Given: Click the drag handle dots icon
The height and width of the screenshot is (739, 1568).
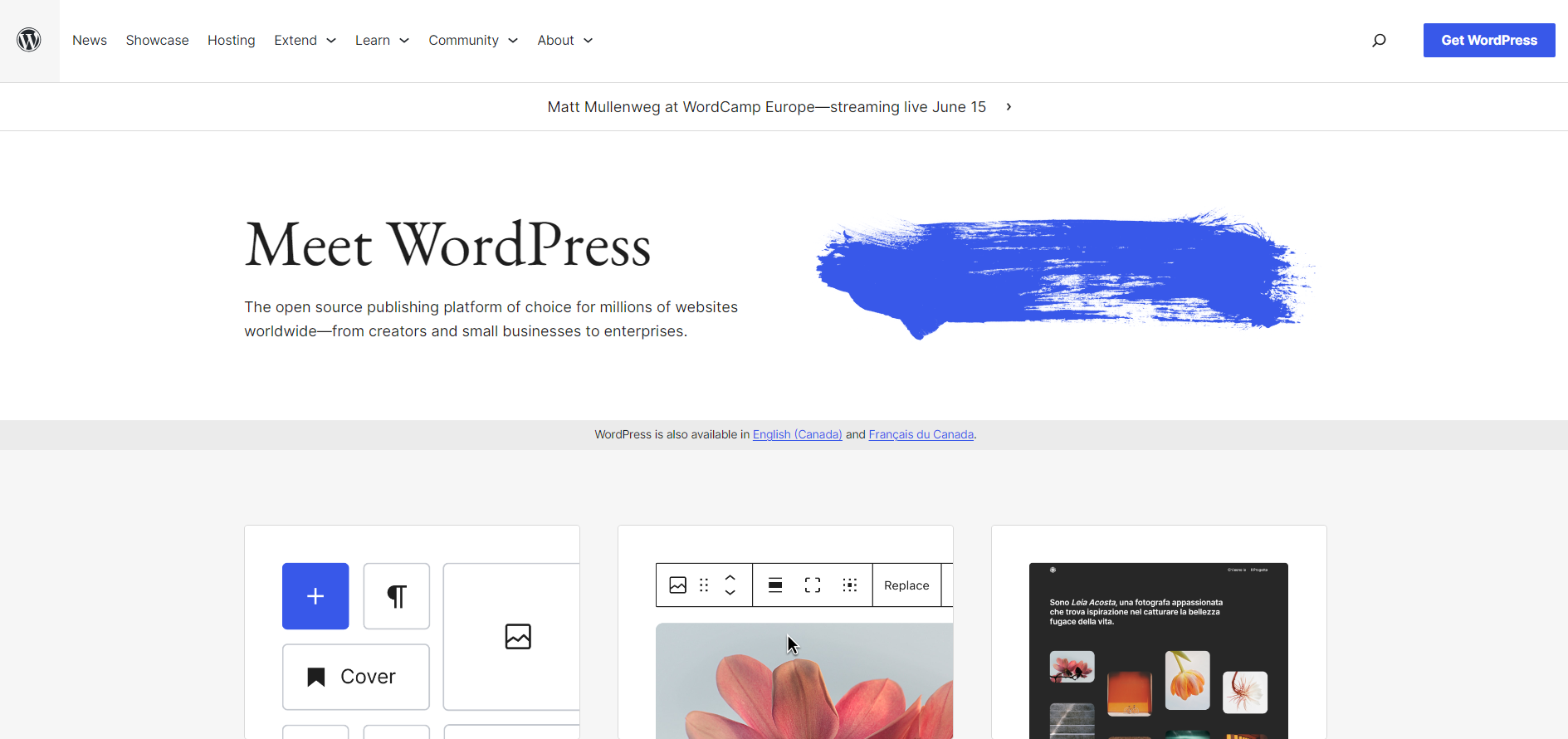Looking at the screenshot, I should (x=704, y=585).
